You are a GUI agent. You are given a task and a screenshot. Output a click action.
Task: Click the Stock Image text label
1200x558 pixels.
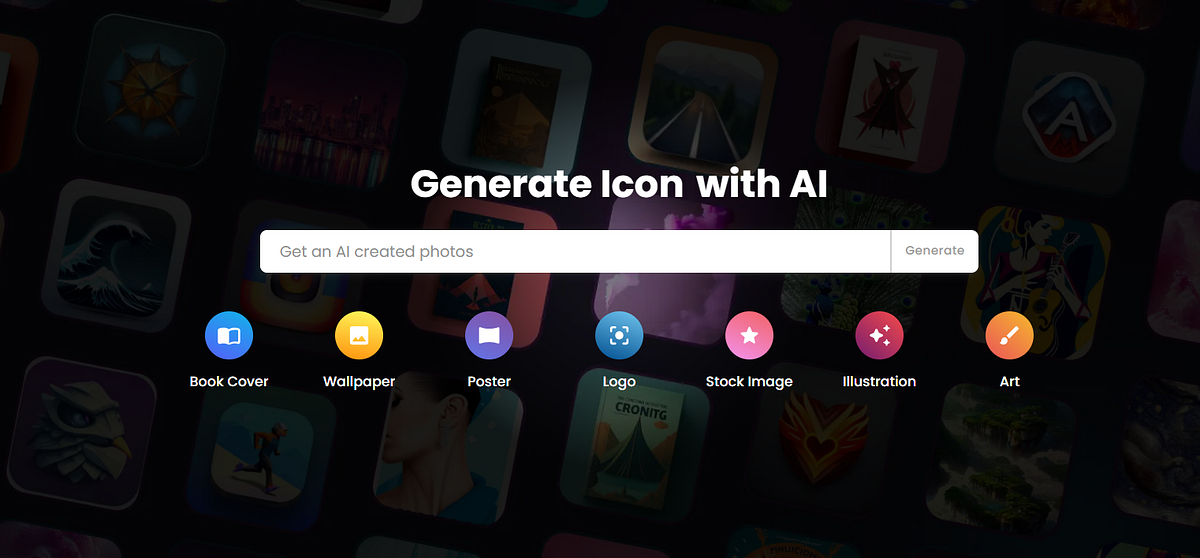(x=749, y=381)
